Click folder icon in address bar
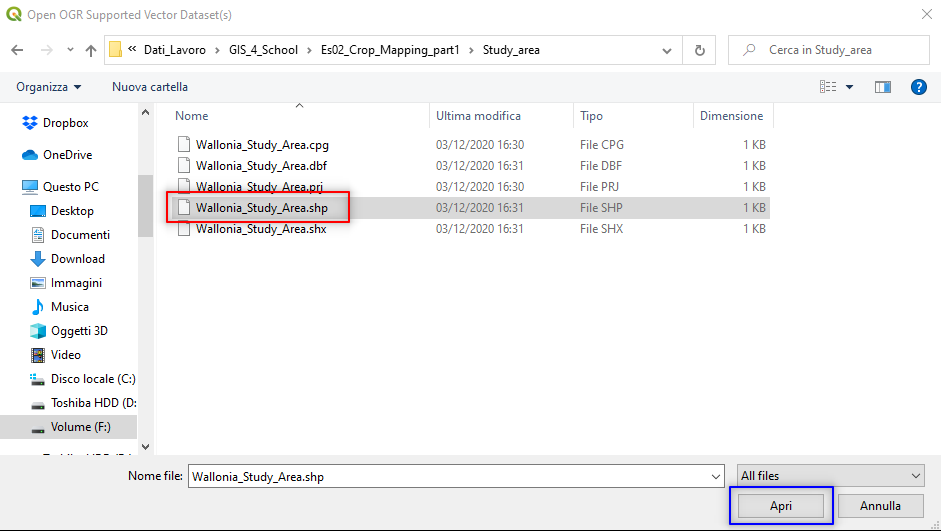Screen dimensions: 941x531 point(115,50)
